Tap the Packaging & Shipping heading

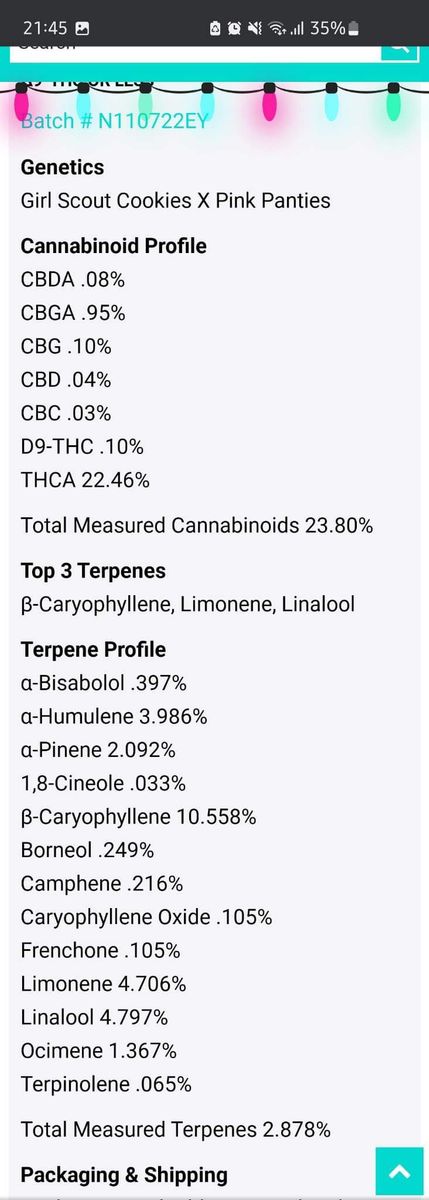(124, 1174)
